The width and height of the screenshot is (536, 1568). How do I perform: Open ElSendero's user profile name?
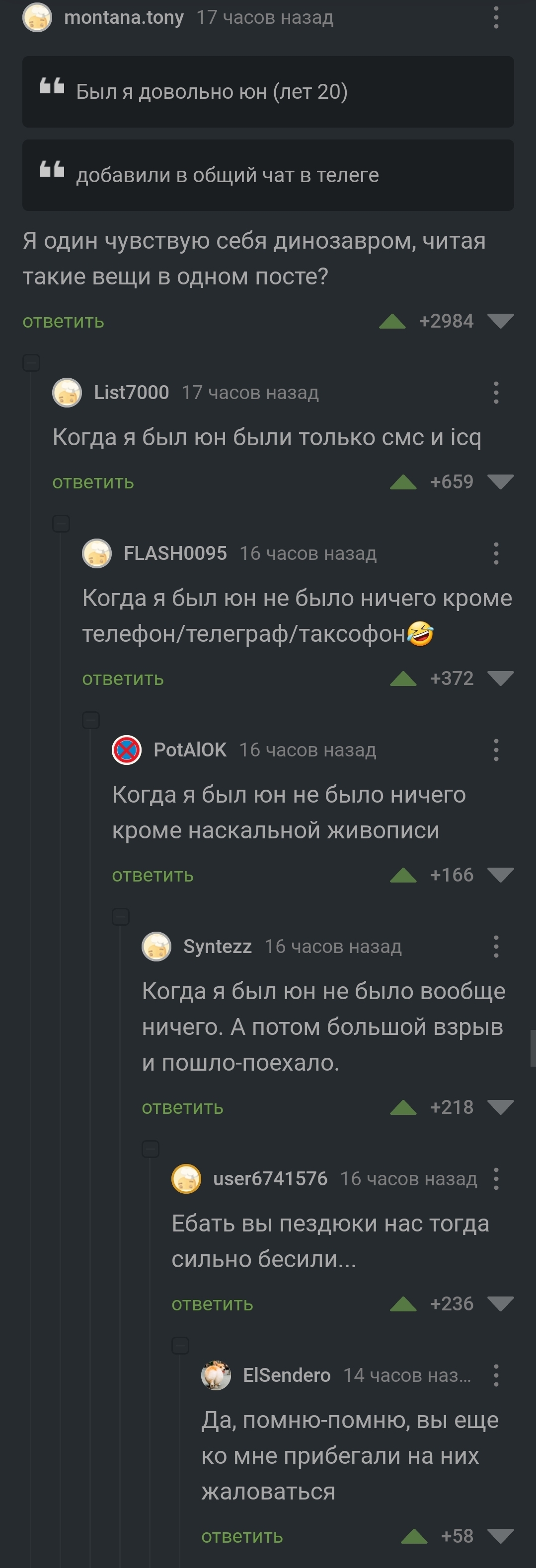tap(287, 1375)
